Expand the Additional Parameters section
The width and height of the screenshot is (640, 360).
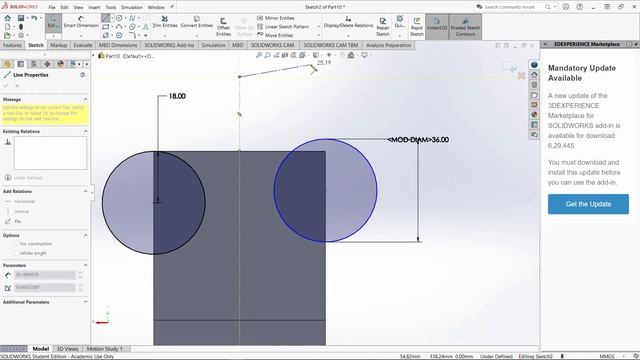pyautogui.click(x=85, y=302)
